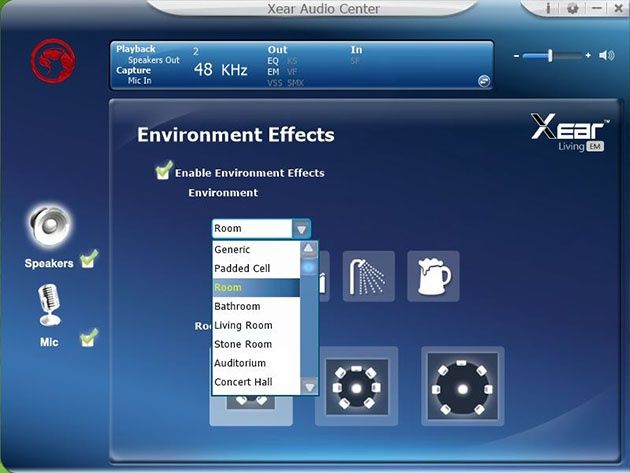Click the EM indicator under Out

[x=273, y=72]
